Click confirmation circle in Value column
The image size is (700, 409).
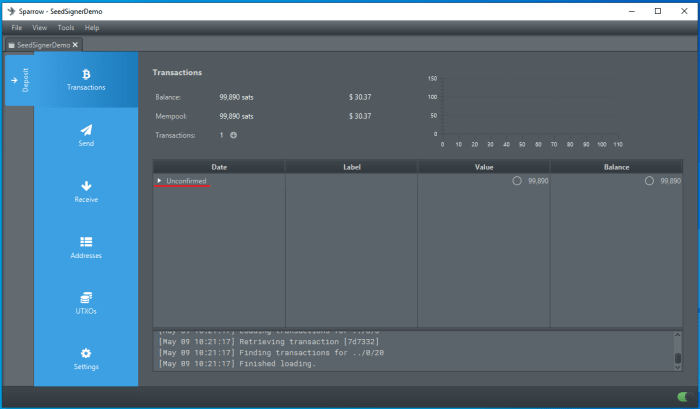(x=517, y=181)
